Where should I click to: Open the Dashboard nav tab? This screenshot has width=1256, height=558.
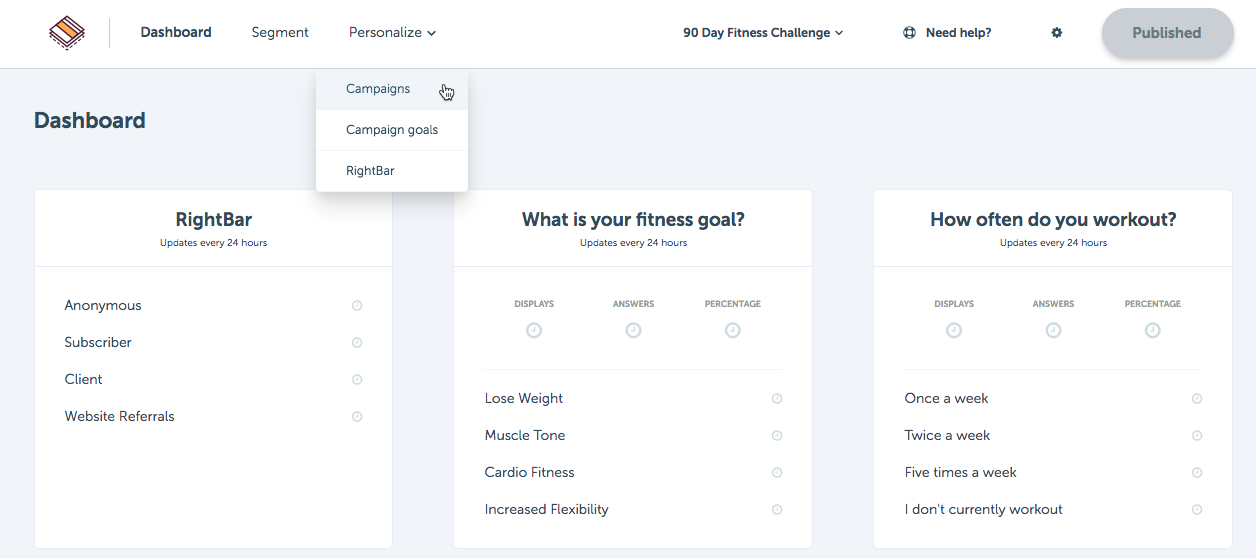(x=176, y=33)
